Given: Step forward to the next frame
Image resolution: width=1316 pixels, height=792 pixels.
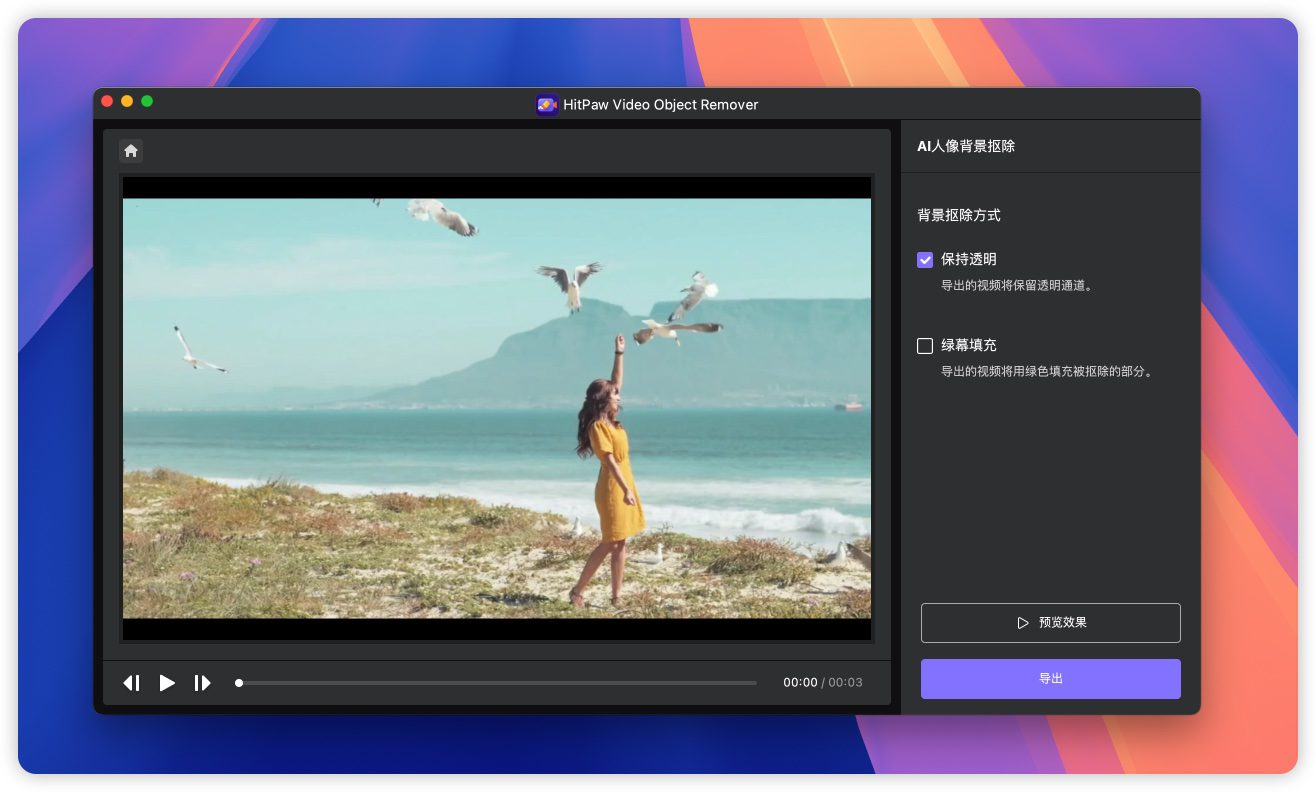Looking at the screenshot, I should [202, 683].
